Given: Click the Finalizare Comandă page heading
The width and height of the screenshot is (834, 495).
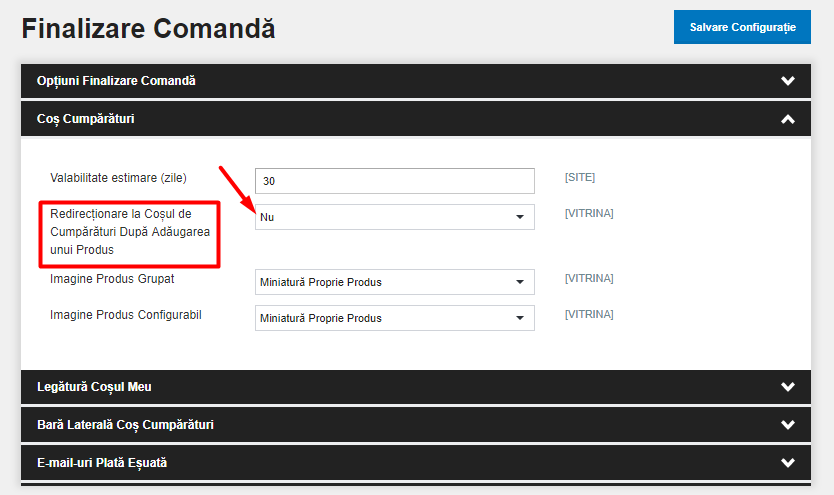Looking at the screenshot, I should (148, 28).
